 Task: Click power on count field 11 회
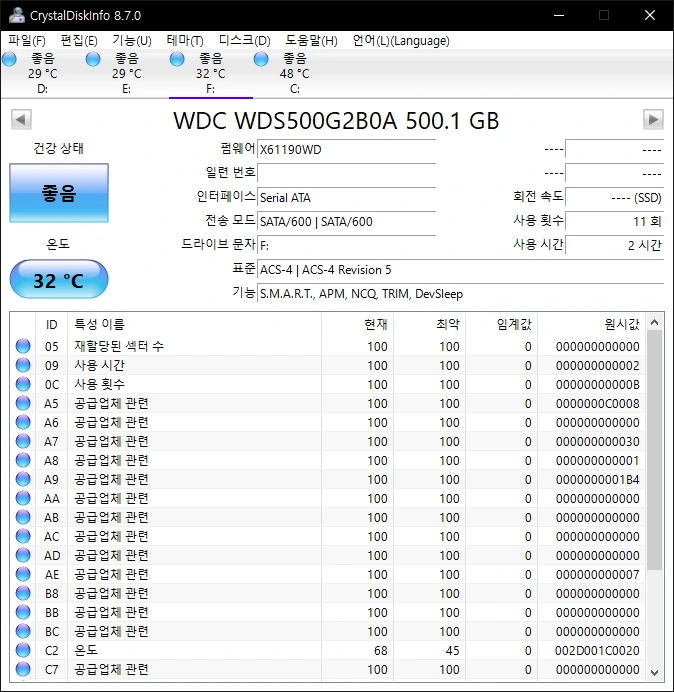point(614,221)
